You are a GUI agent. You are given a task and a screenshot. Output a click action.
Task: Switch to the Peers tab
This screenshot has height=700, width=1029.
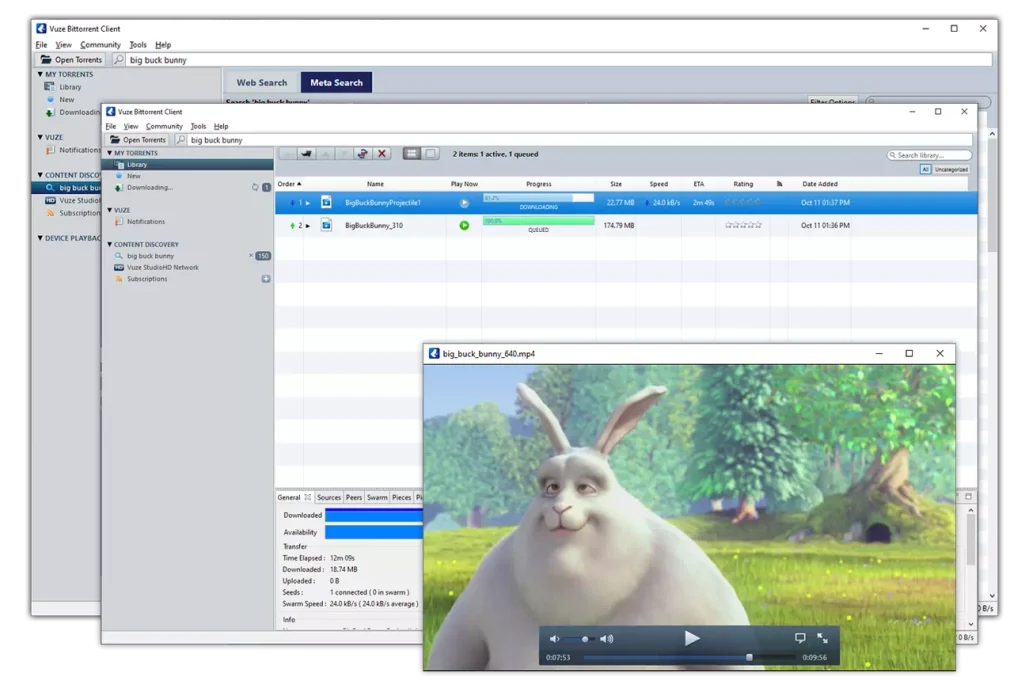click(x=354, y=497)
